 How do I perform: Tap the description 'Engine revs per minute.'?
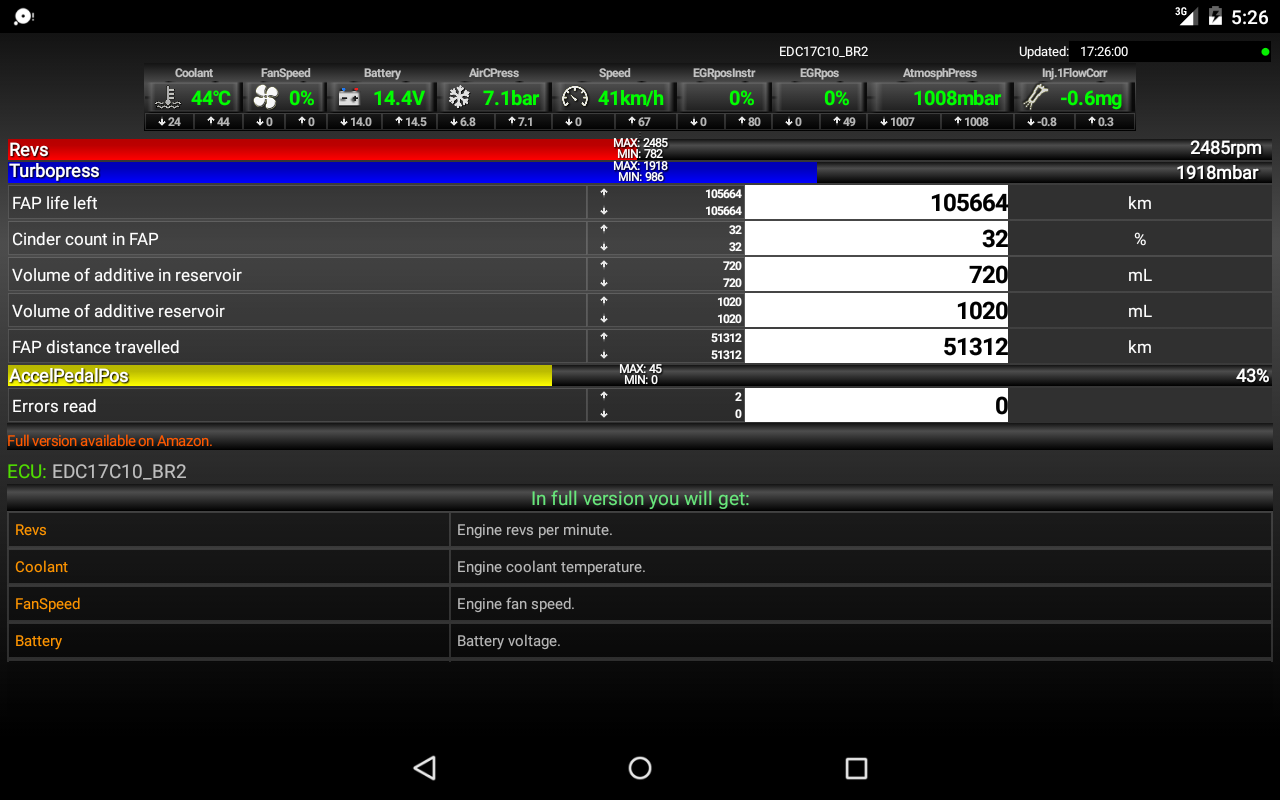pyautogui.click(x=534, y=530)
